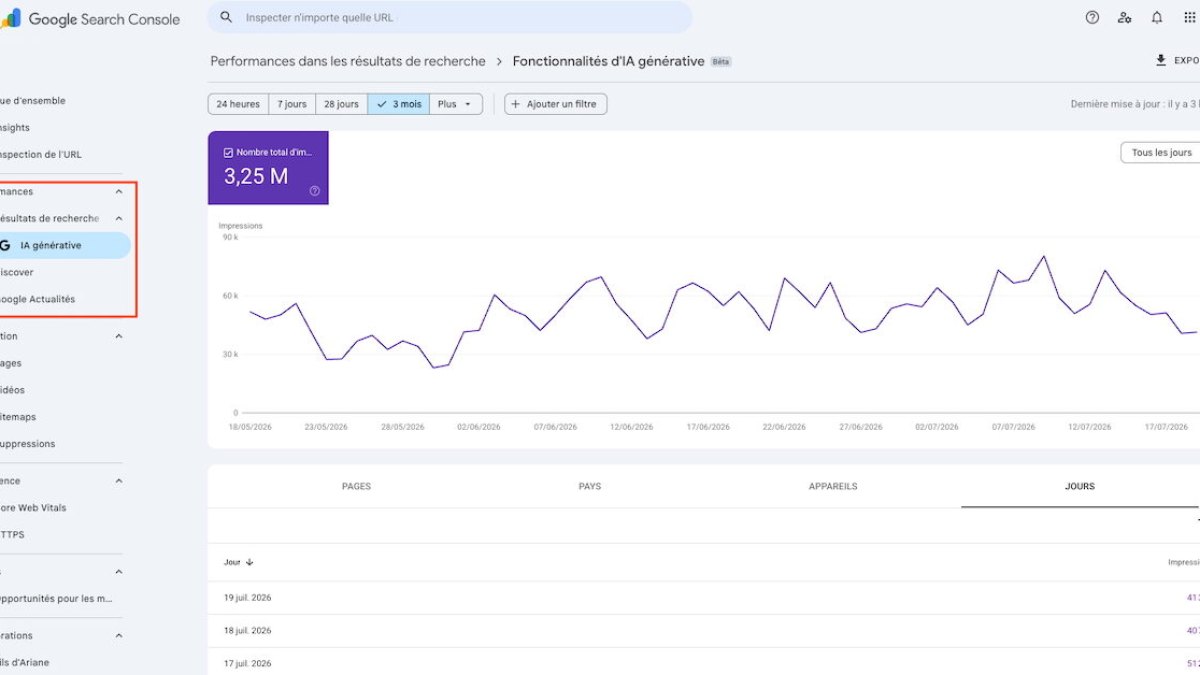Click the Google Search Console logo

(90, 19)
